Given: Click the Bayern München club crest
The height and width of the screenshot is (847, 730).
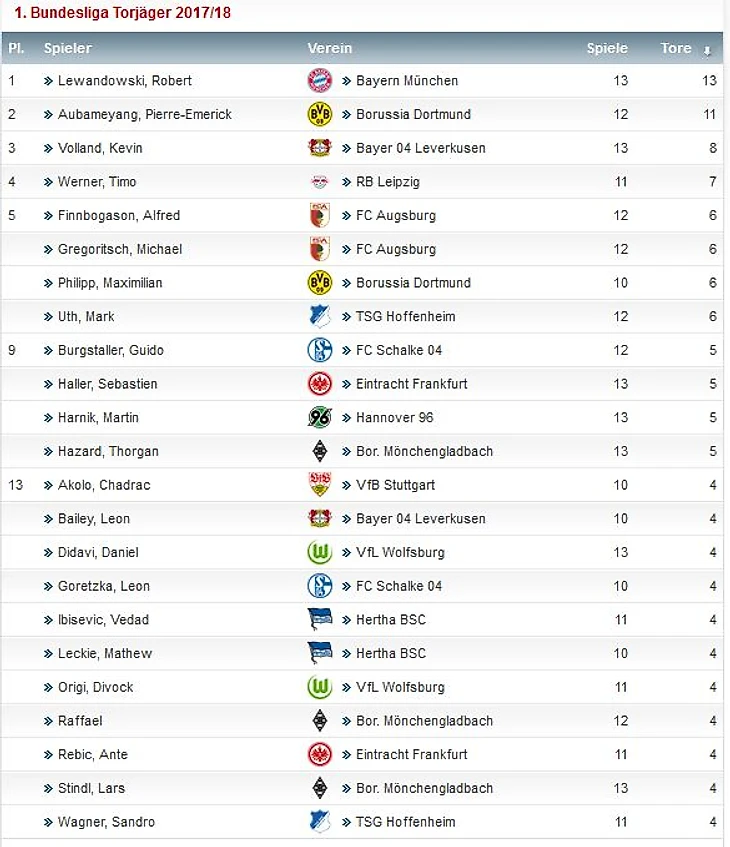Looking at the screenshot, I should pyautogui.click(x=319, y=80).
